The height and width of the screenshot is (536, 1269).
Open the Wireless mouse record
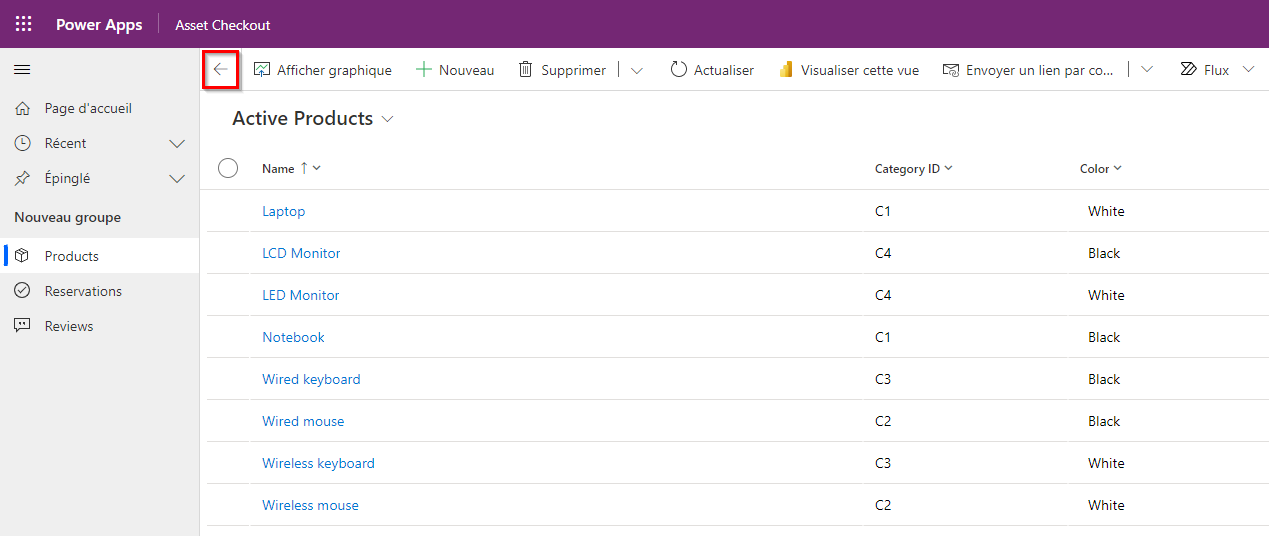coord(310,505)
